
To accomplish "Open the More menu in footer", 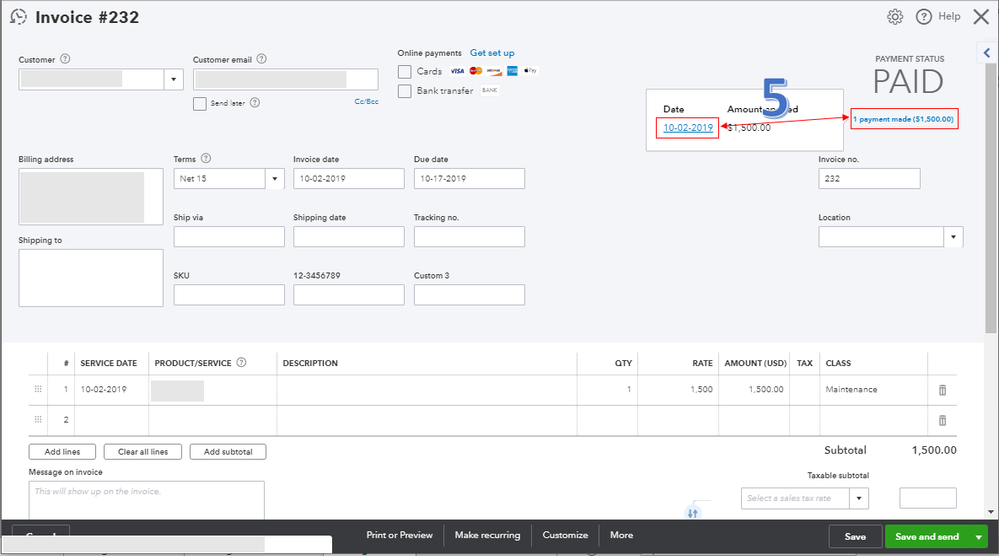I will coord(621,535).
